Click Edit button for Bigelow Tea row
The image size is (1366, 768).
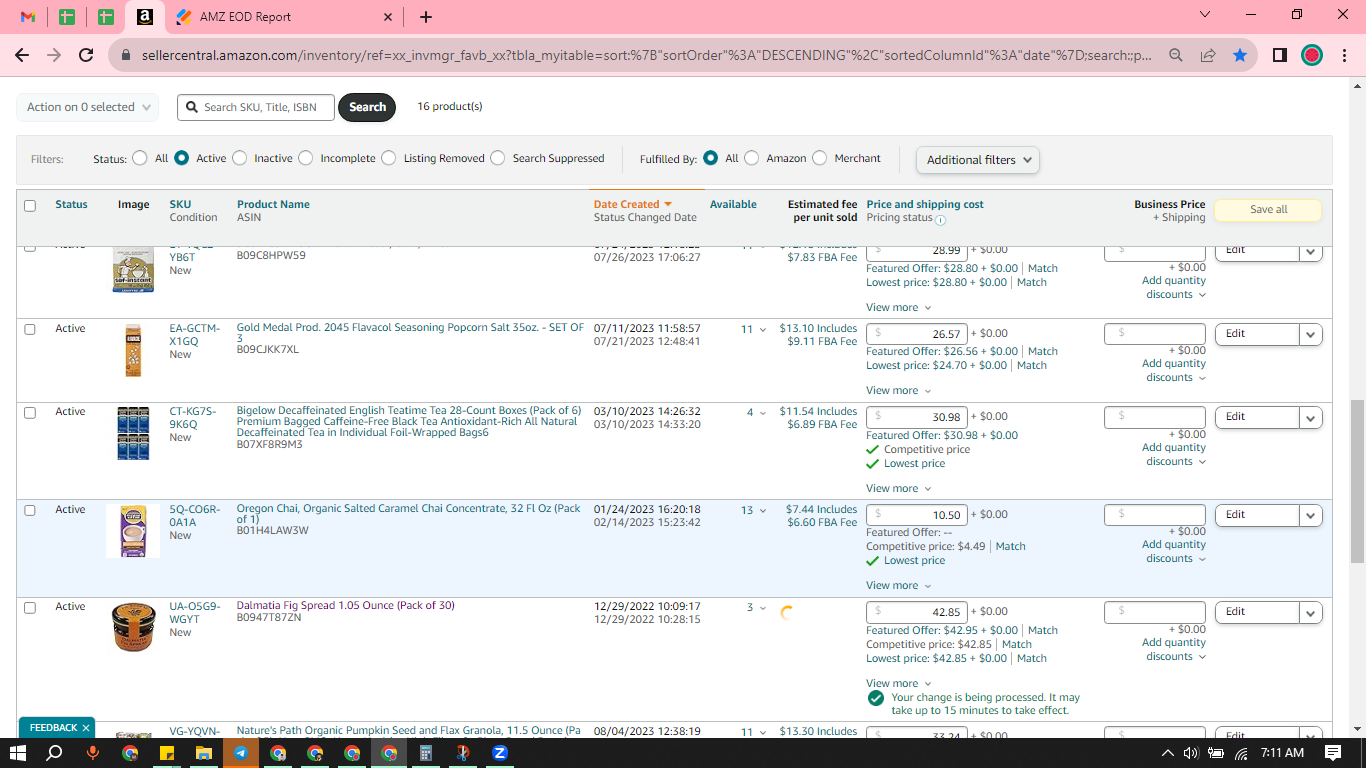(1257, 418)
